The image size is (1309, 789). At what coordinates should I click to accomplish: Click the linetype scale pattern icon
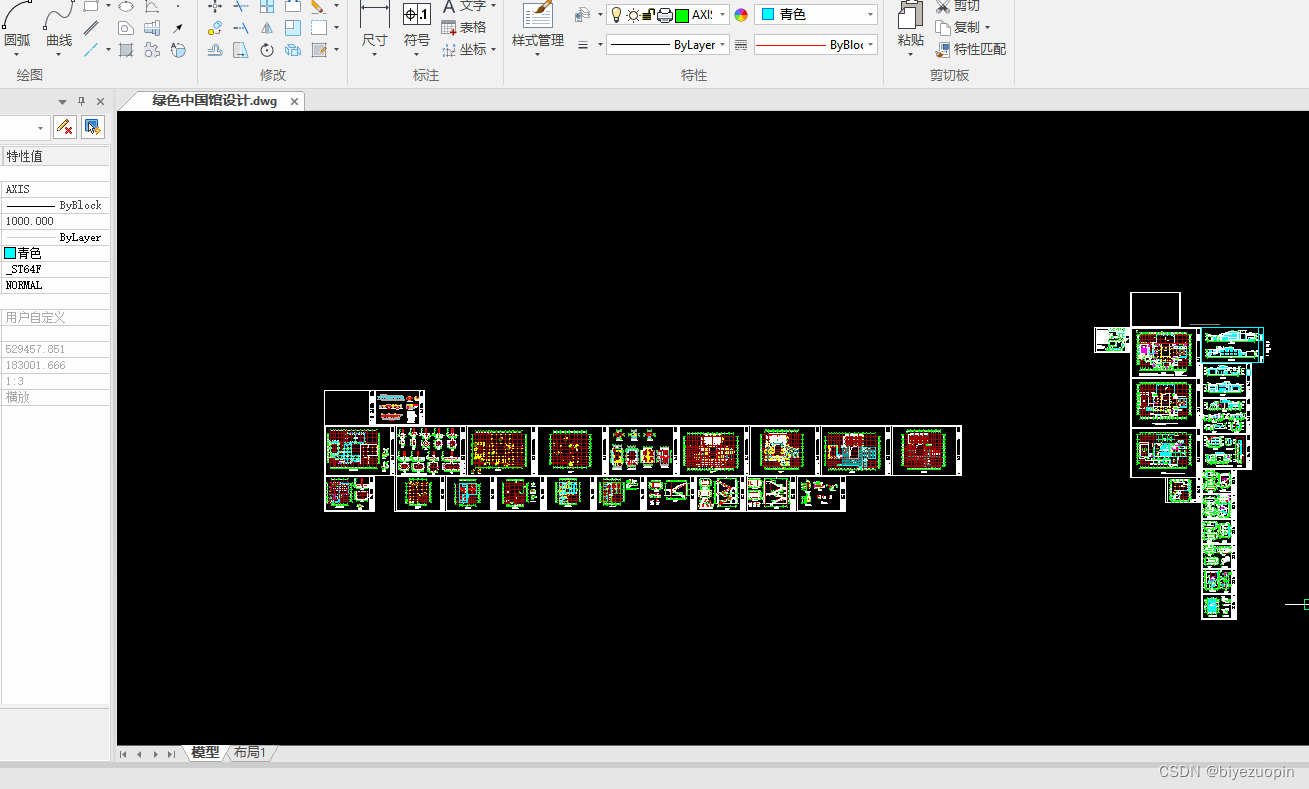(741, 45)
